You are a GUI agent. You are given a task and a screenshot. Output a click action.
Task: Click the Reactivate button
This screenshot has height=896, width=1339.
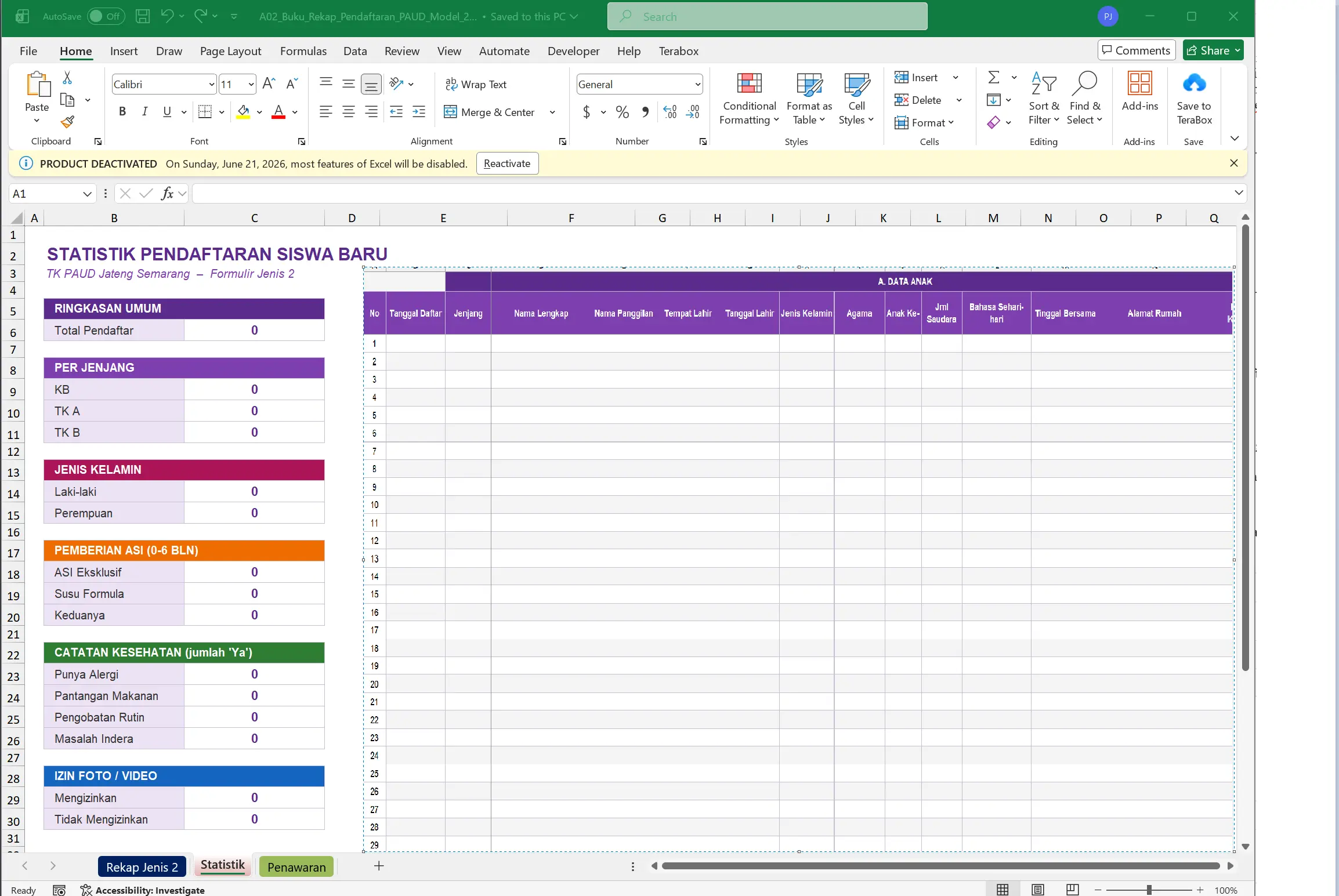507,164
